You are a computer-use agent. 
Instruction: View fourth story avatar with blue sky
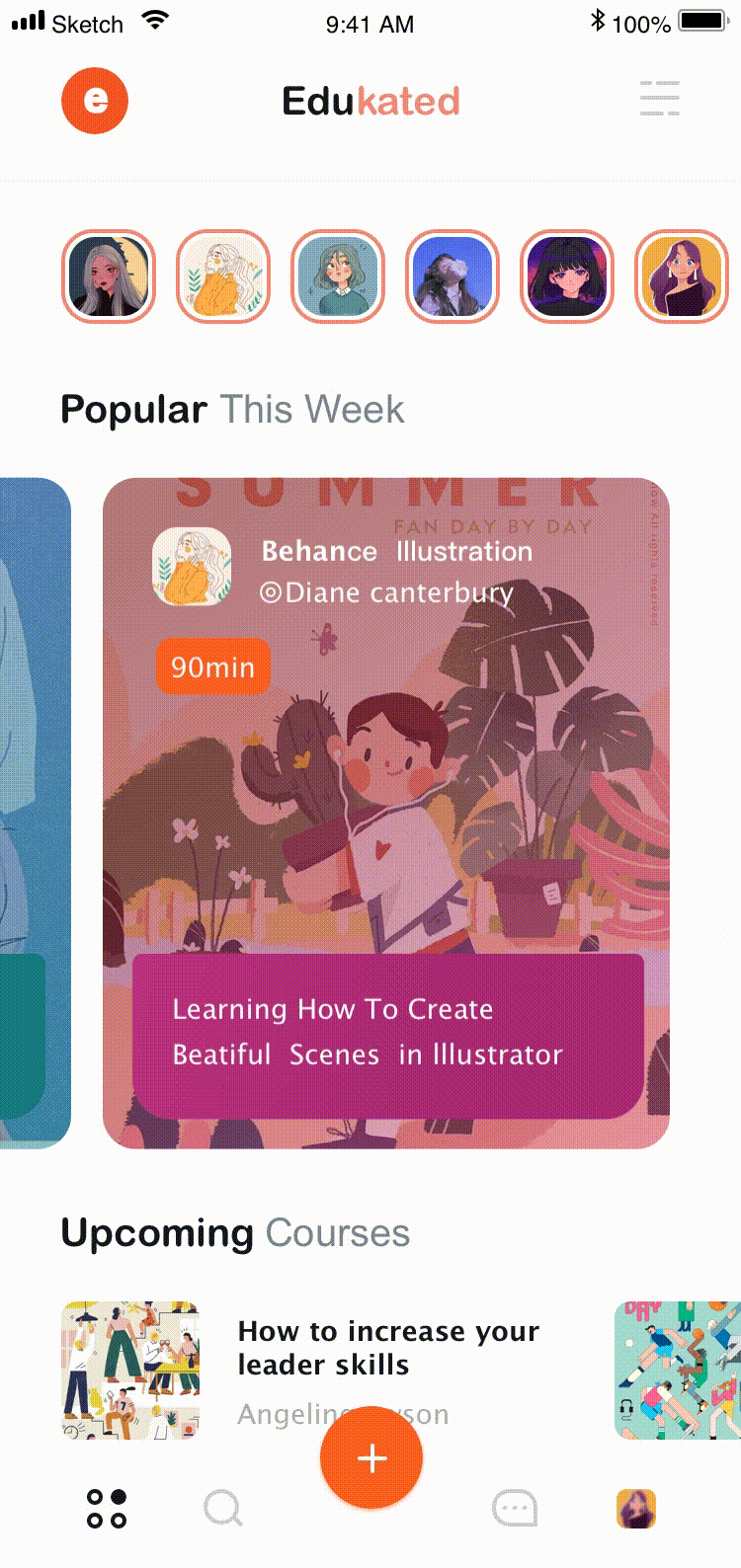click(x=453, y=276)
